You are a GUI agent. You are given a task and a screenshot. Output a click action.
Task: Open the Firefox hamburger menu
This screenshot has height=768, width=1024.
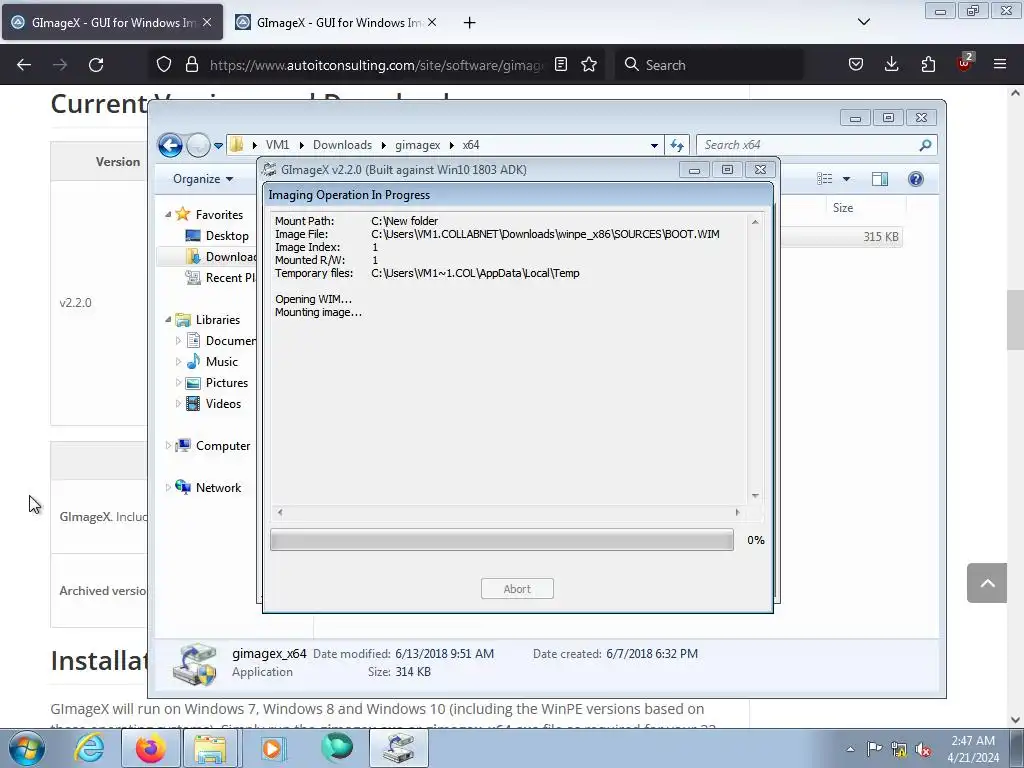click(1000, 65)
